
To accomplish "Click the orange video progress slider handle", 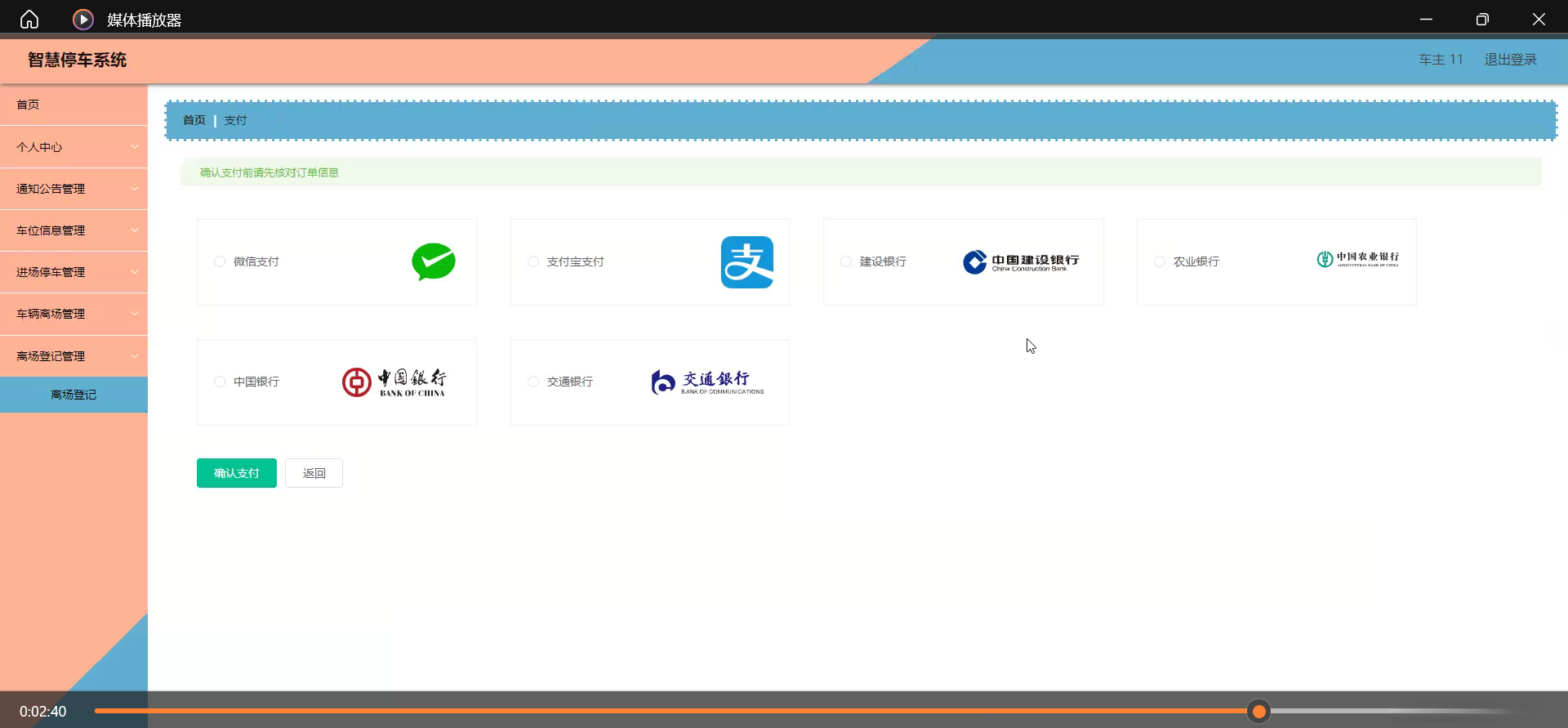I will [1259, 712].
